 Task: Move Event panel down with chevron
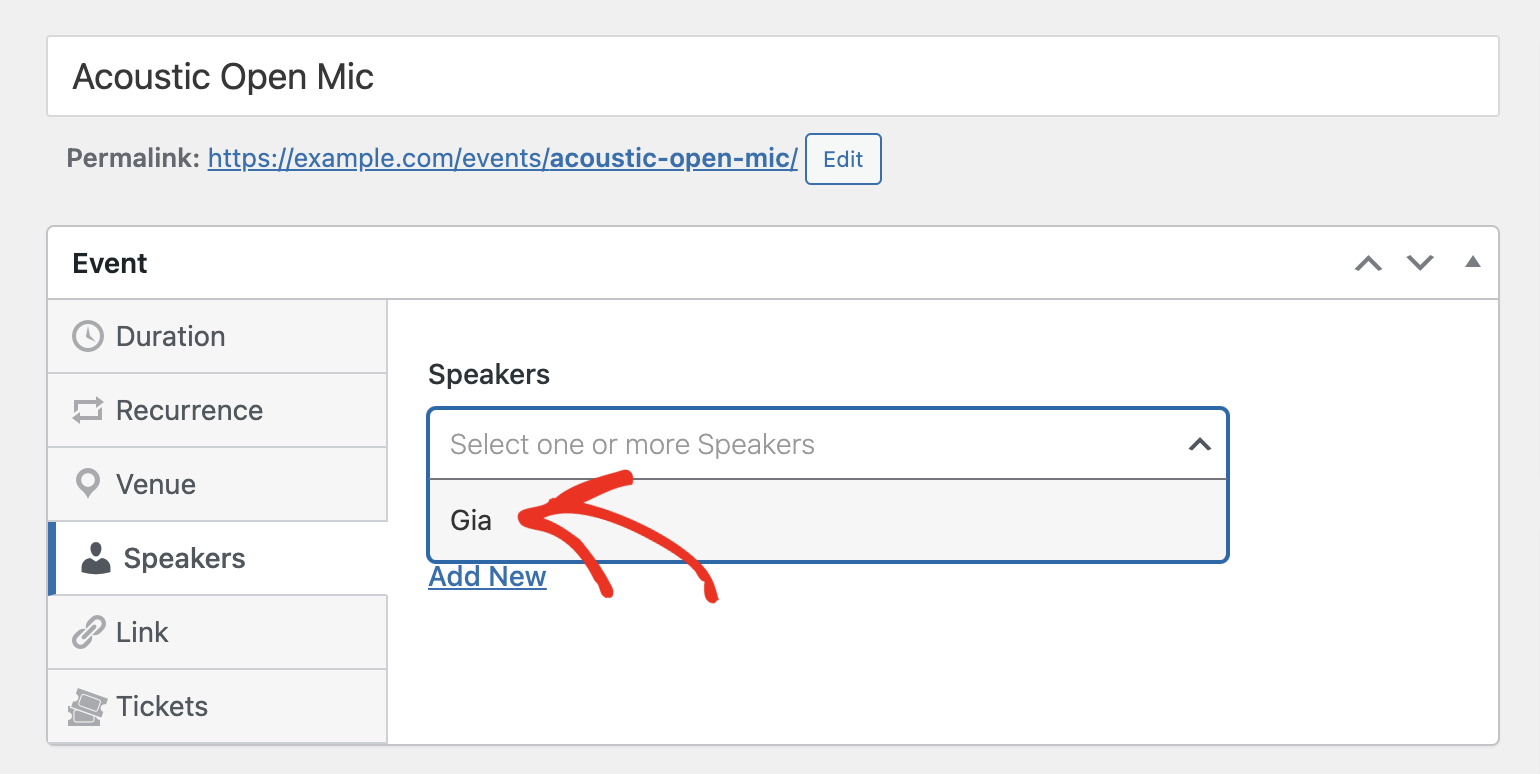pyautogui.click(x=1420, y=263)
